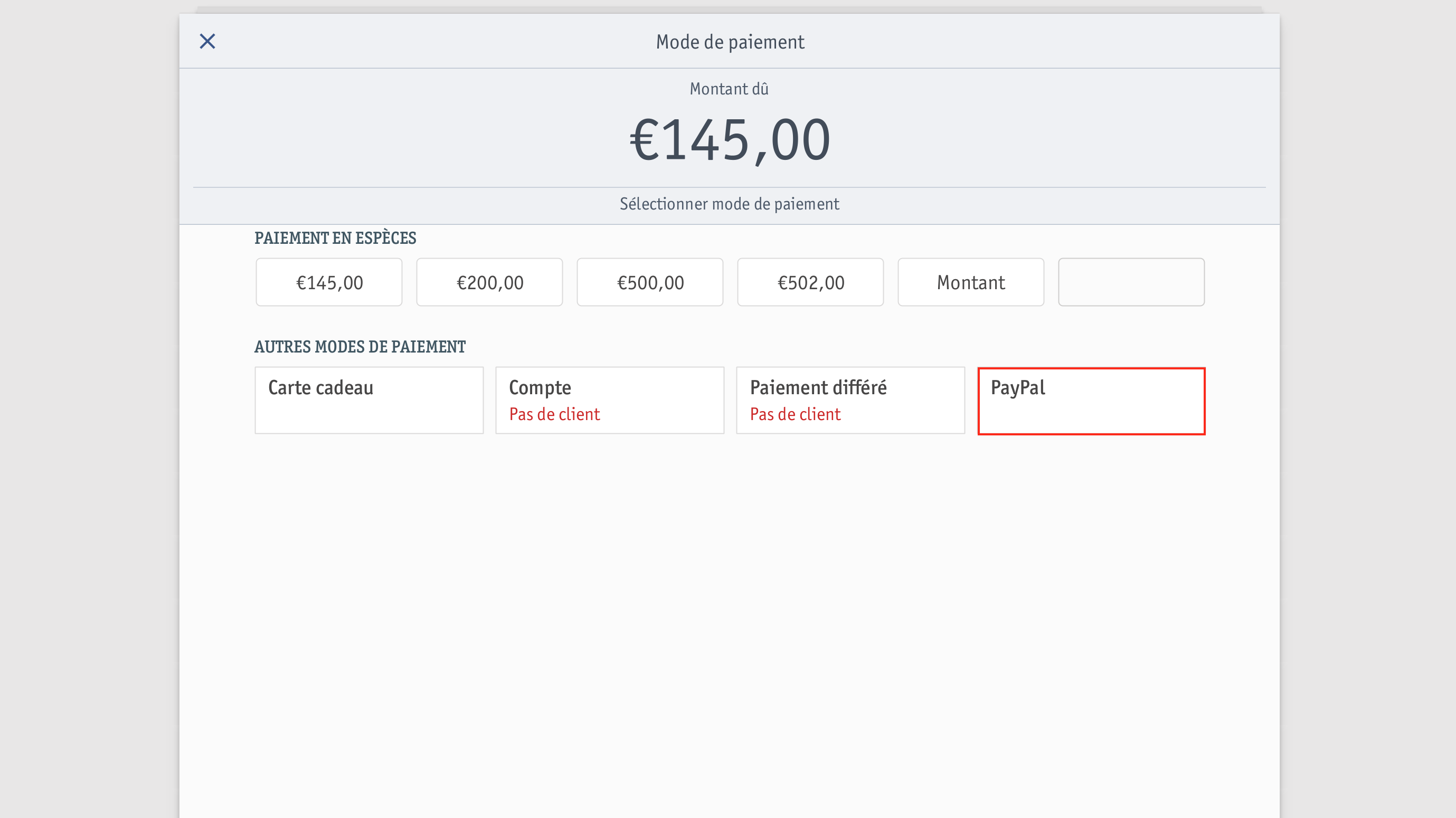Click the PAIEMENT EN ESPÈCES heading
1456x818 pixels.
click(x=335, y=238)
